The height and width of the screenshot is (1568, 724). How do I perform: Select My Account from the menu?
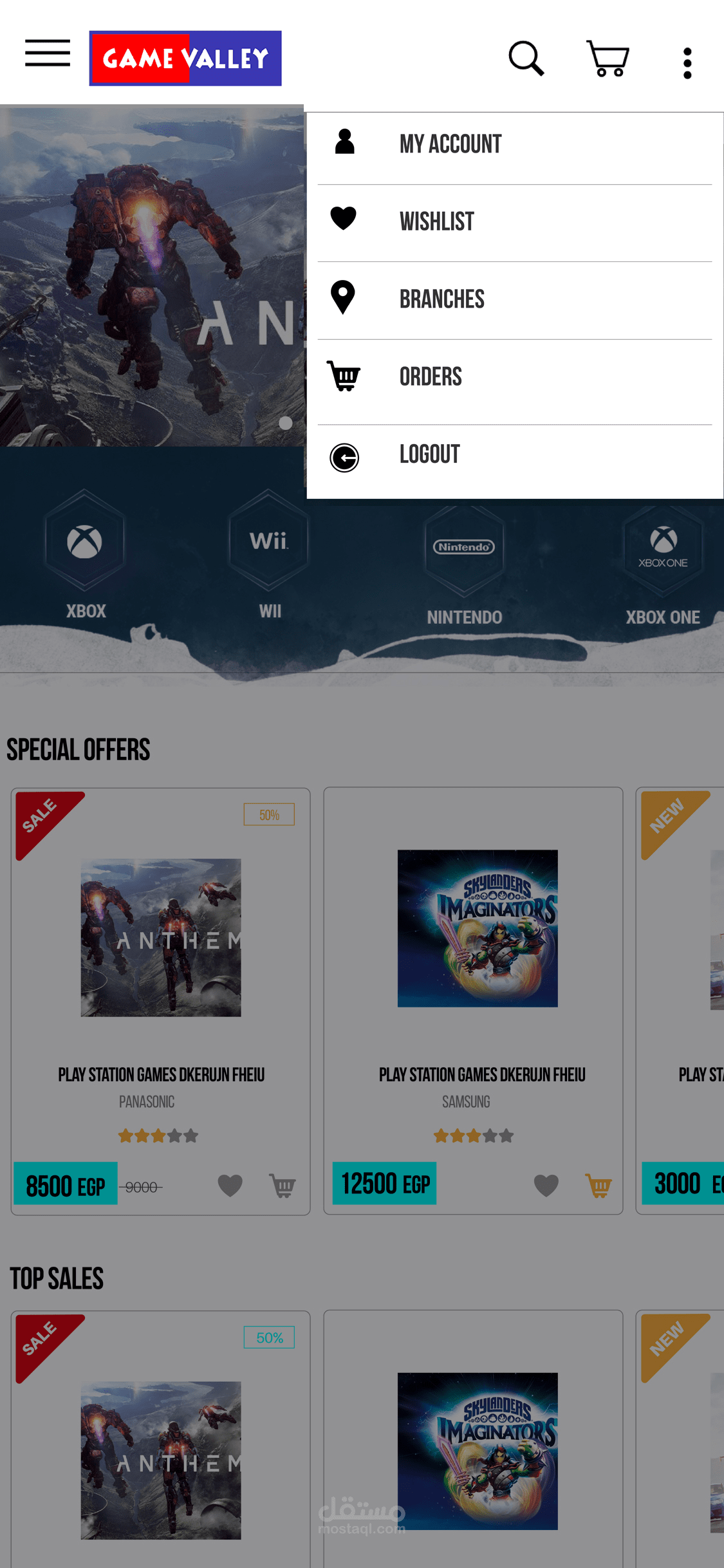(x=515, y=144)
